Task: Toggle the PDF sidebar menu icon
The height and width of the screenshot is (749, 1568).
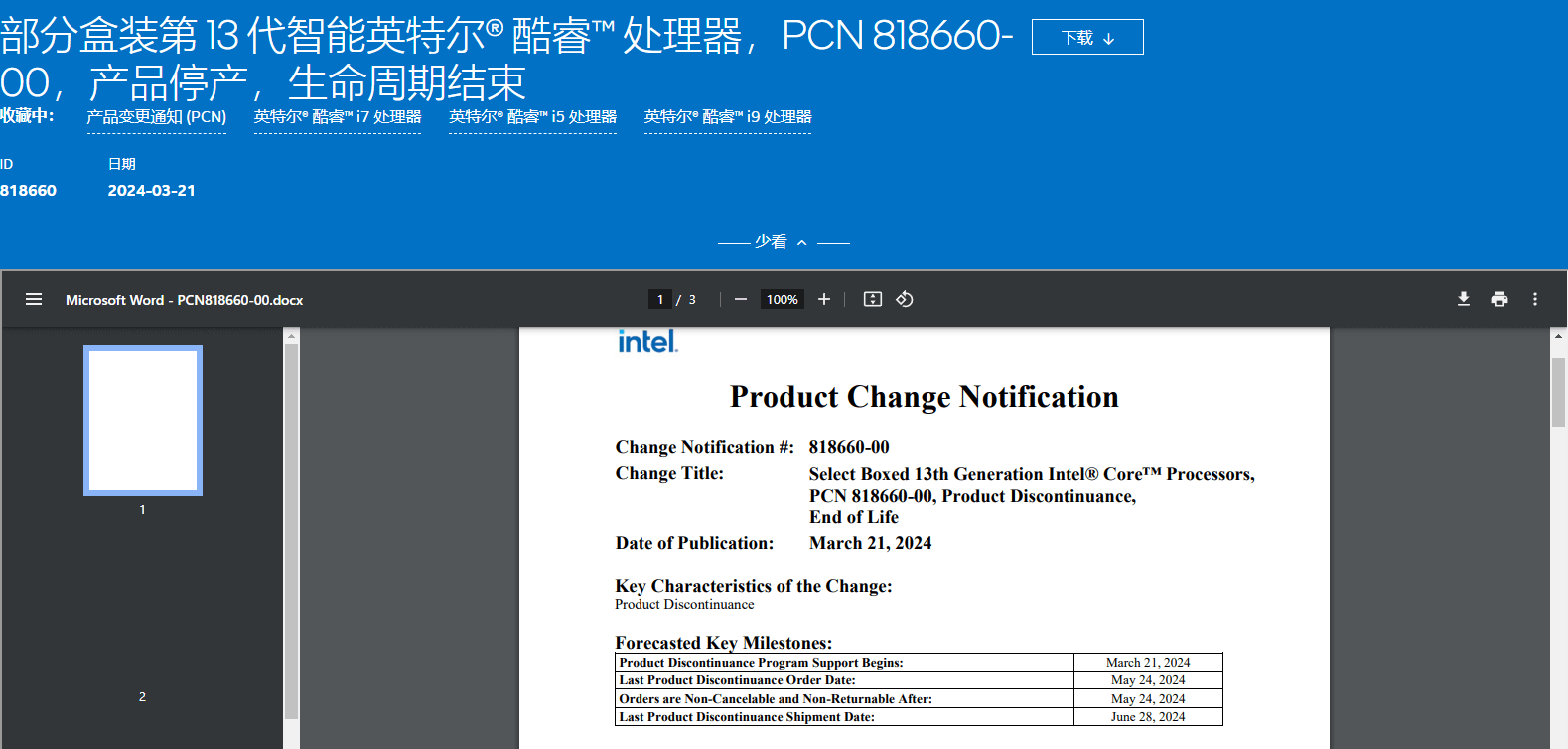Action: point(34,299)
